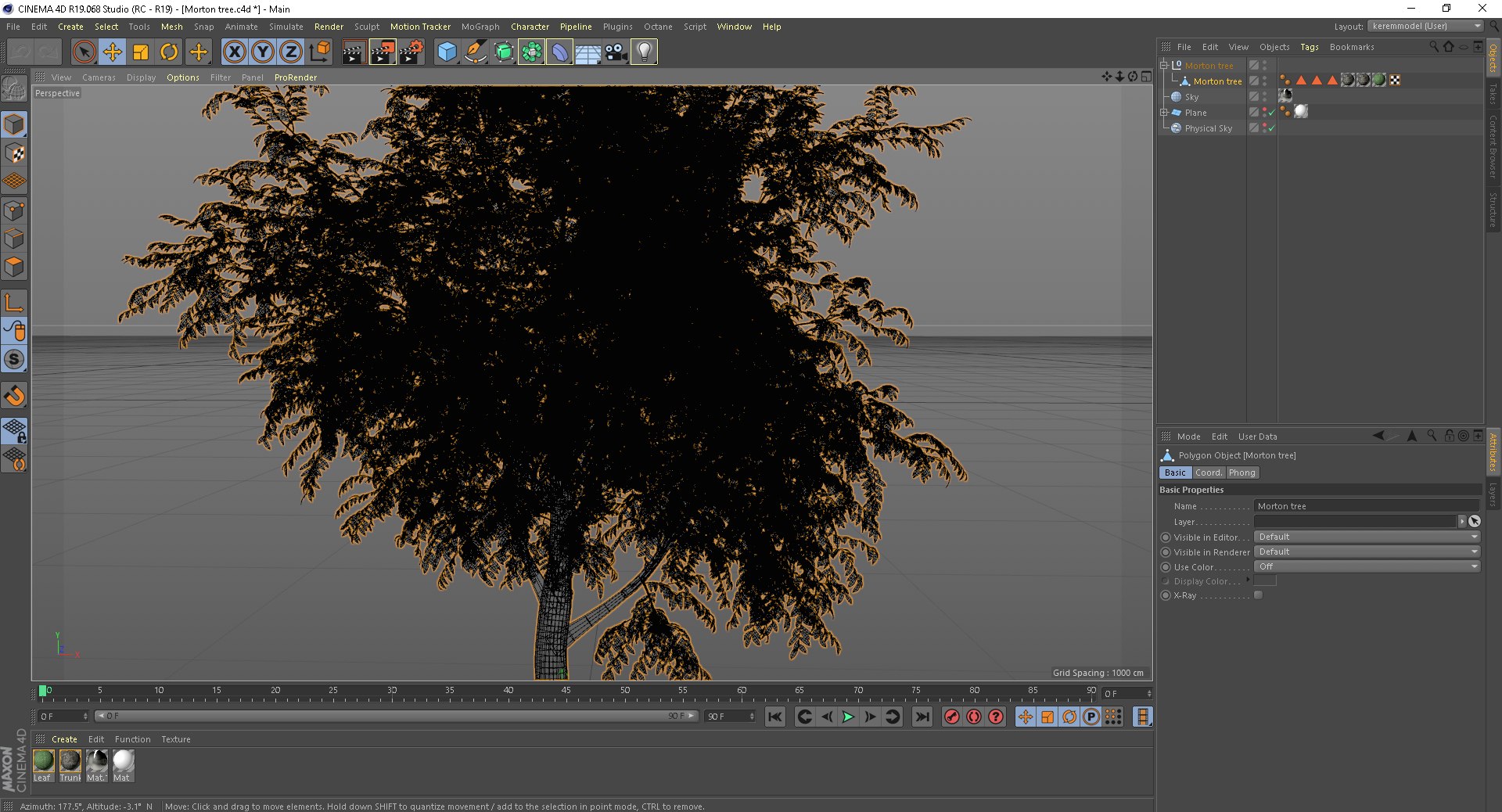This screenshot has width=1502, height=812.
Task: Toggle Visible in Editor animation radio
Action: click(x=1166, y=537)
